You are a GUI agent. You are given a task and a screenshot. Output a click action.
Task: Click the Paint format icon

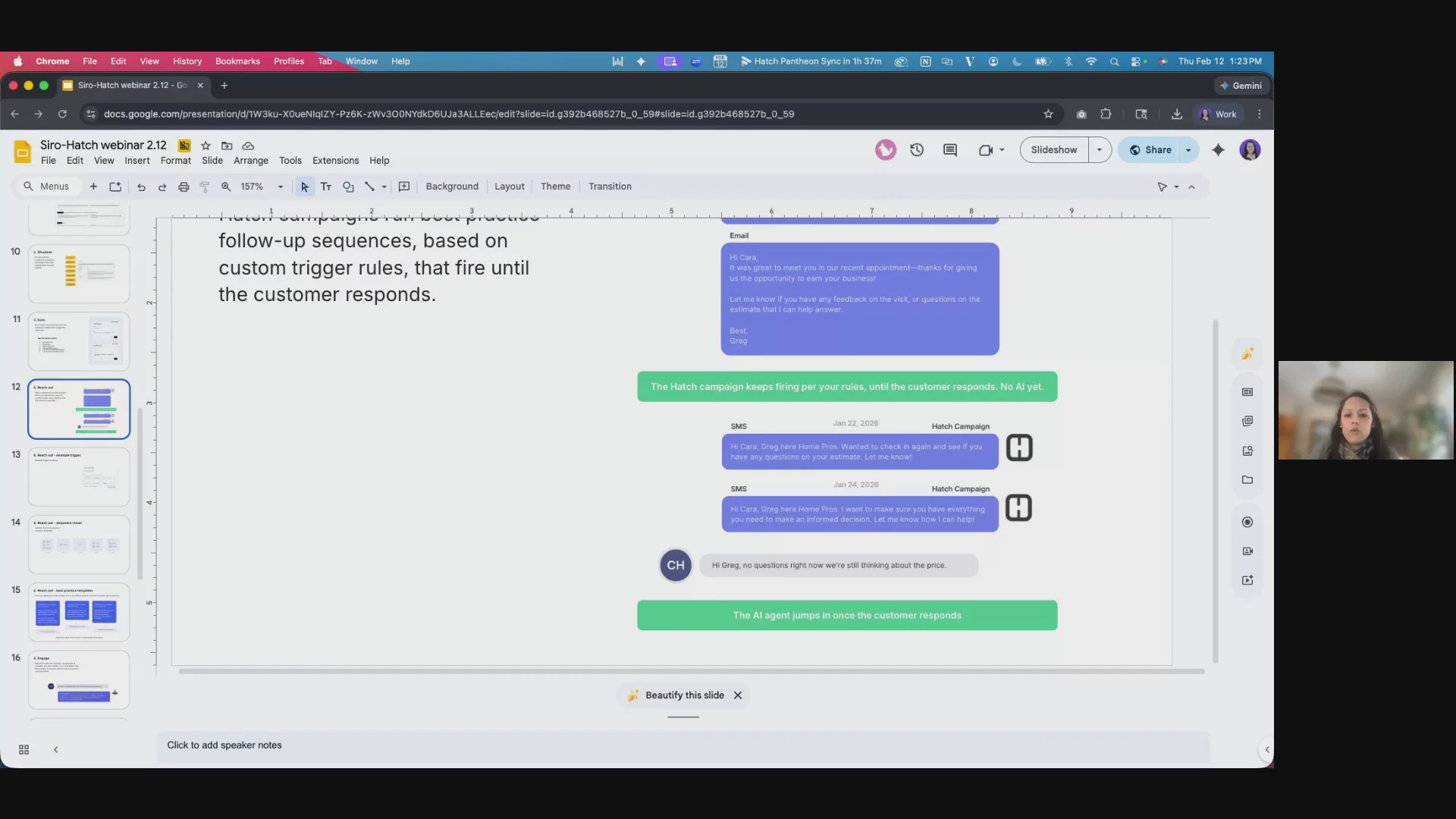tap(205, 187)
